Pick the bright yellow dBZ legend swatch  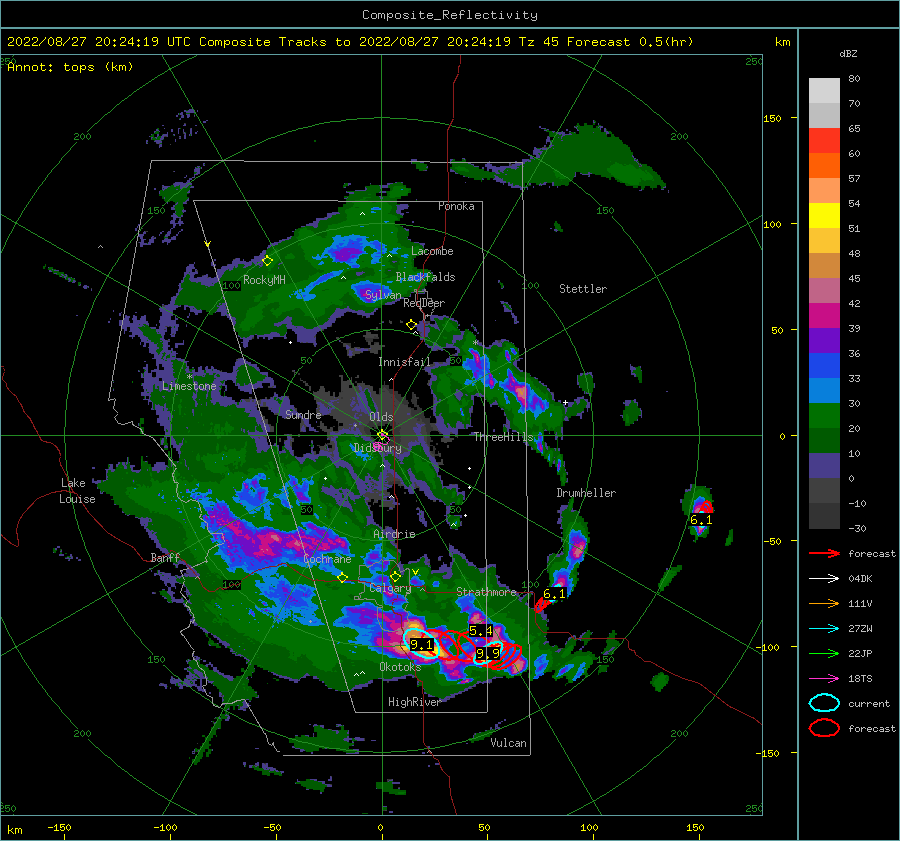coord(824,215)
